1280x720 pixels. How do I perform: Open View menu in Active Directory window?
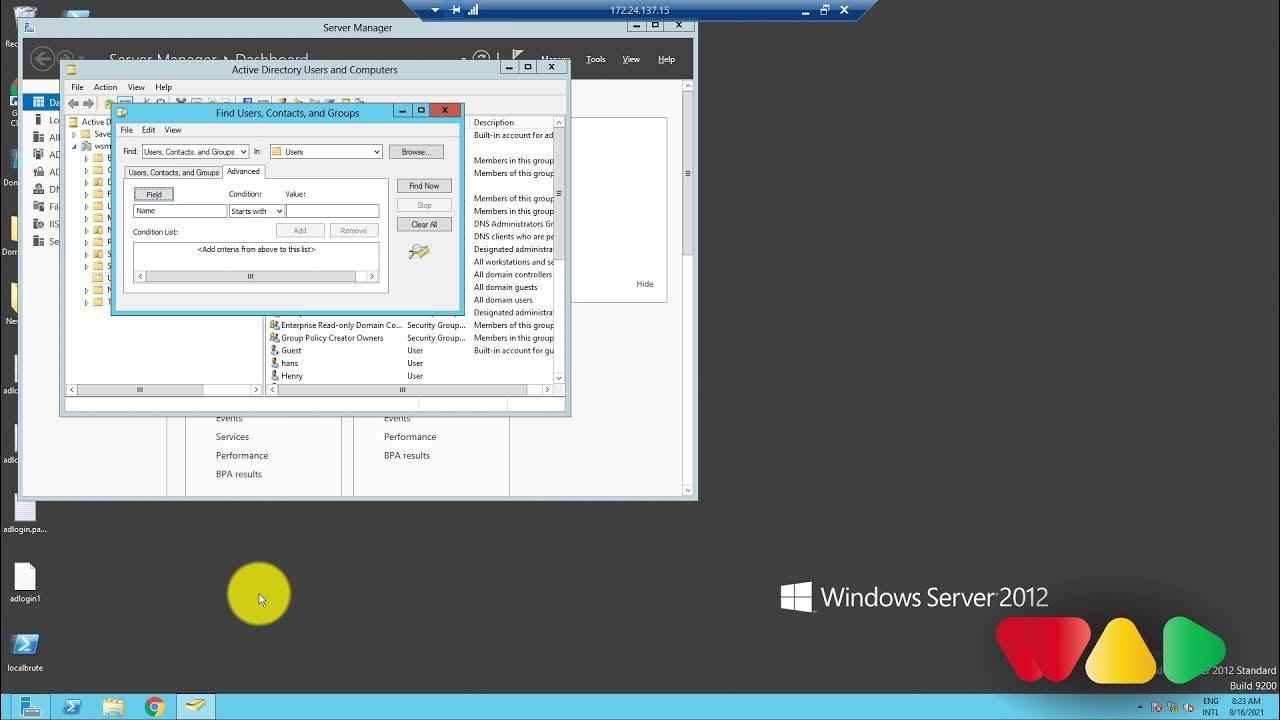pyautogui.click(x=136, y=87)
